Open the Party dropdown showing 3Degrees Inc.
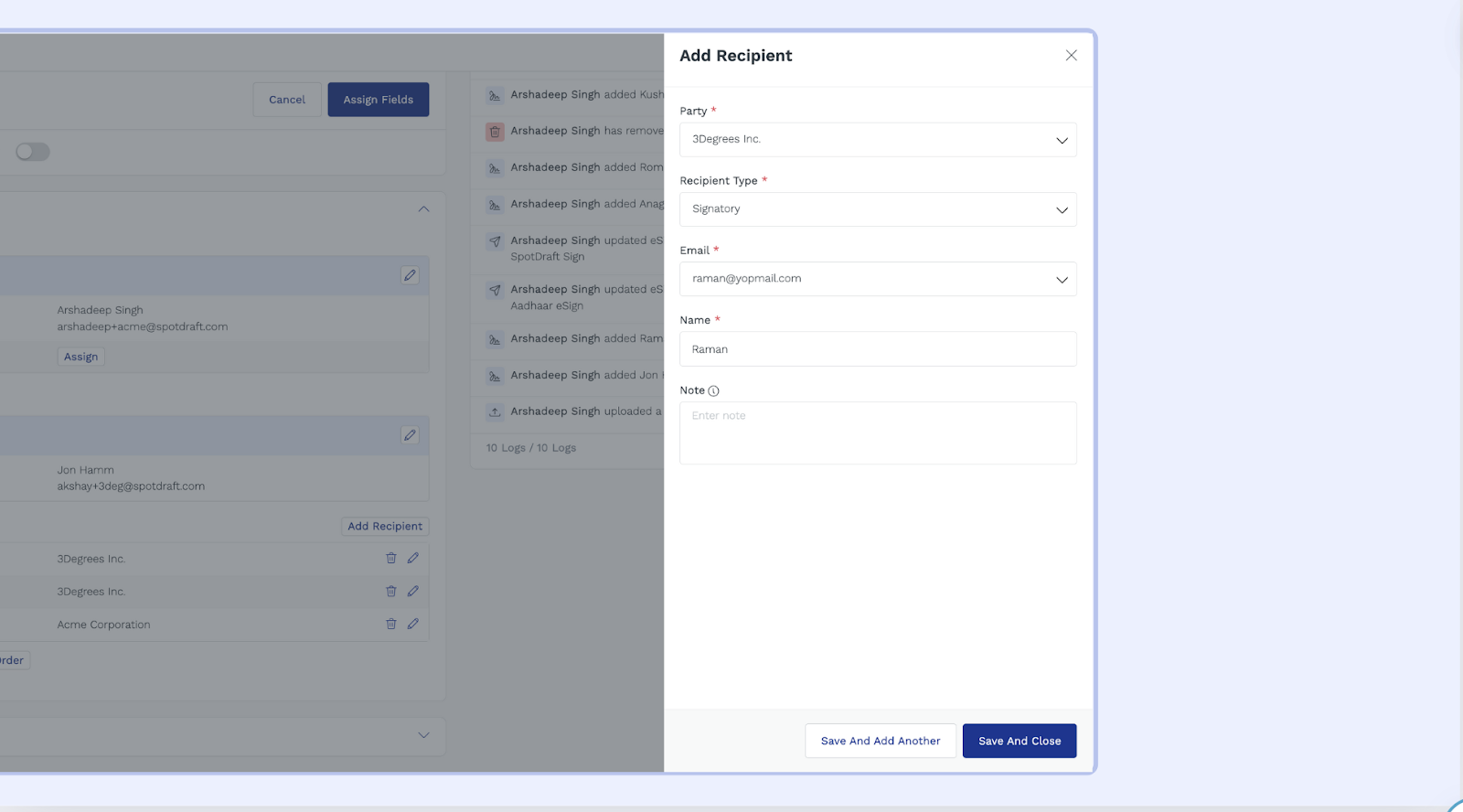This screenshot has height=812, width=1463. (x=878, y=140)
